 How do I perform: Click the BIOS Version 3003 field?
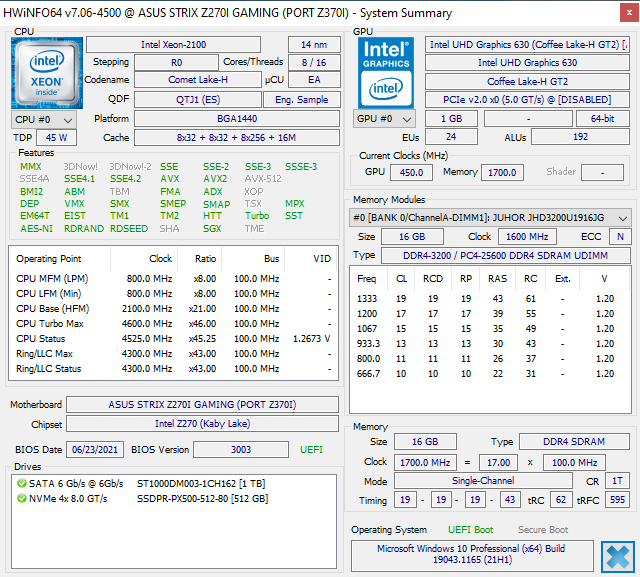click(x=241, y=450)
